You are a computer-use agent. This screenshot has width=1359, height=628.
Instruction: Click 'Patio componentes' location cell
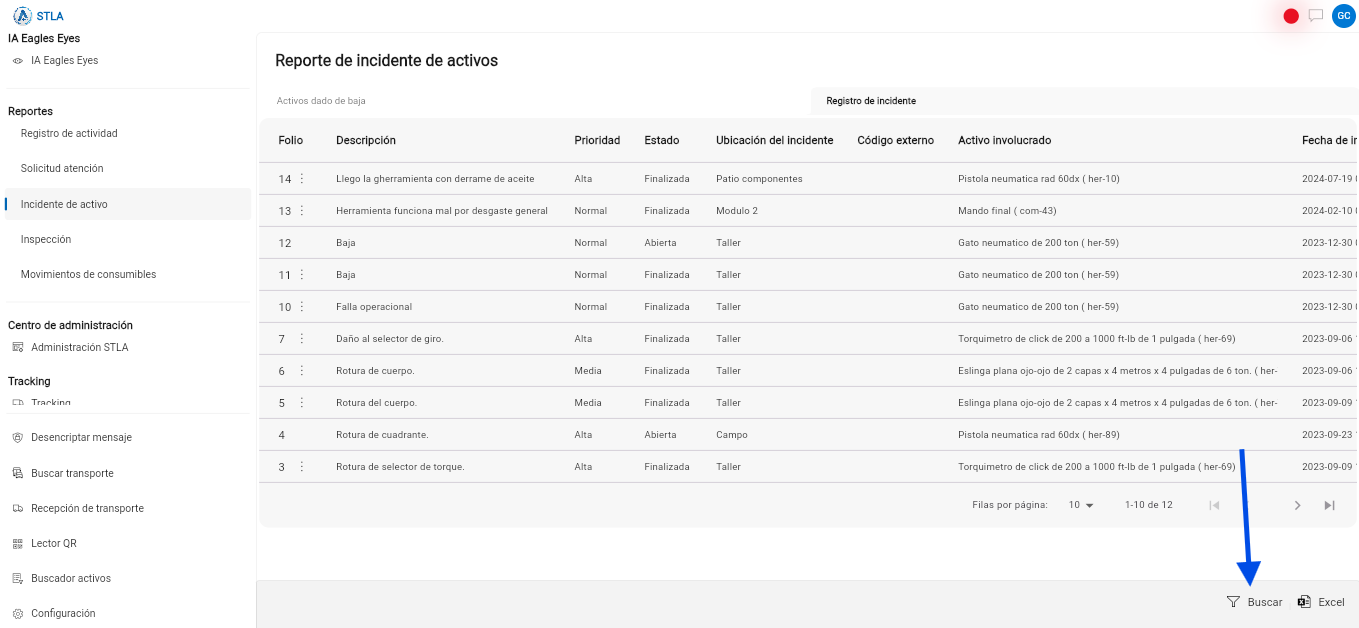coord(759,179)
